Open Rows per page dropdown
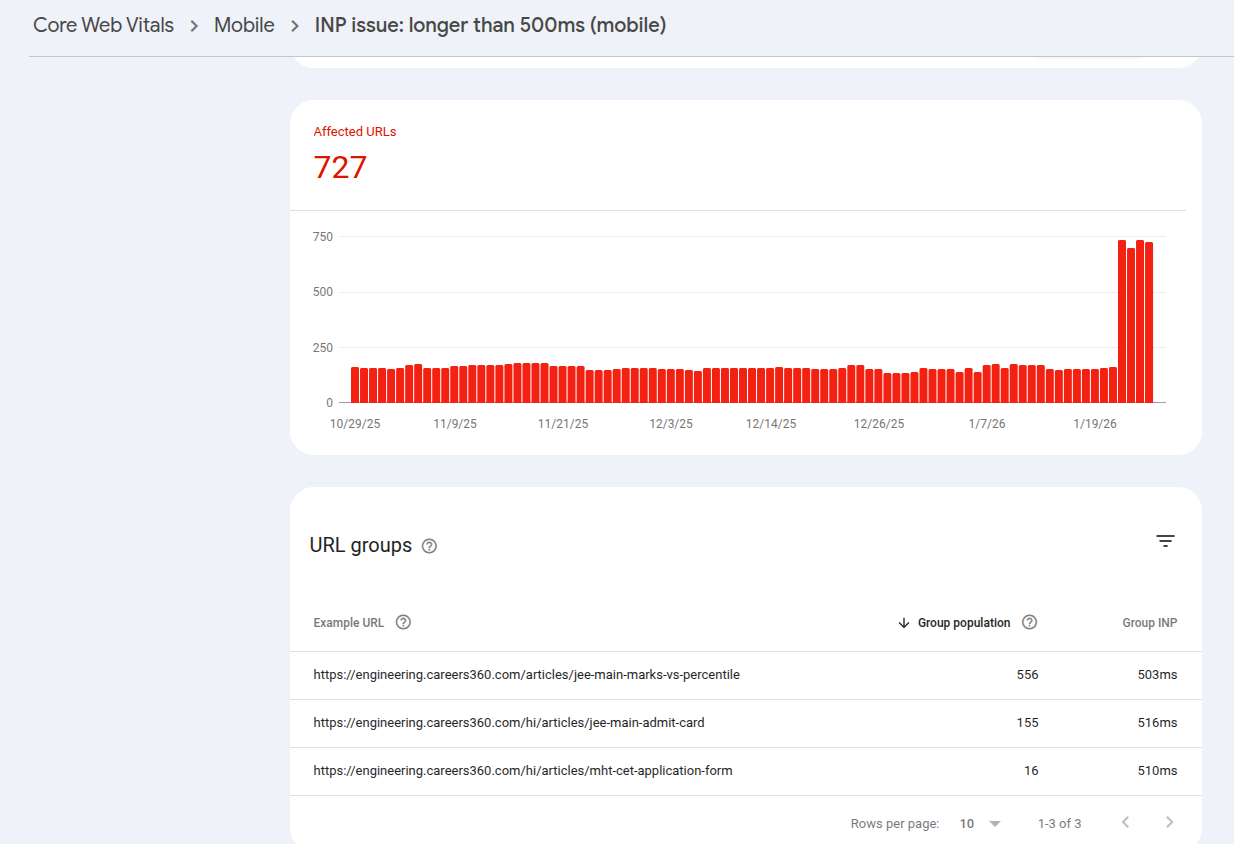 980,824
